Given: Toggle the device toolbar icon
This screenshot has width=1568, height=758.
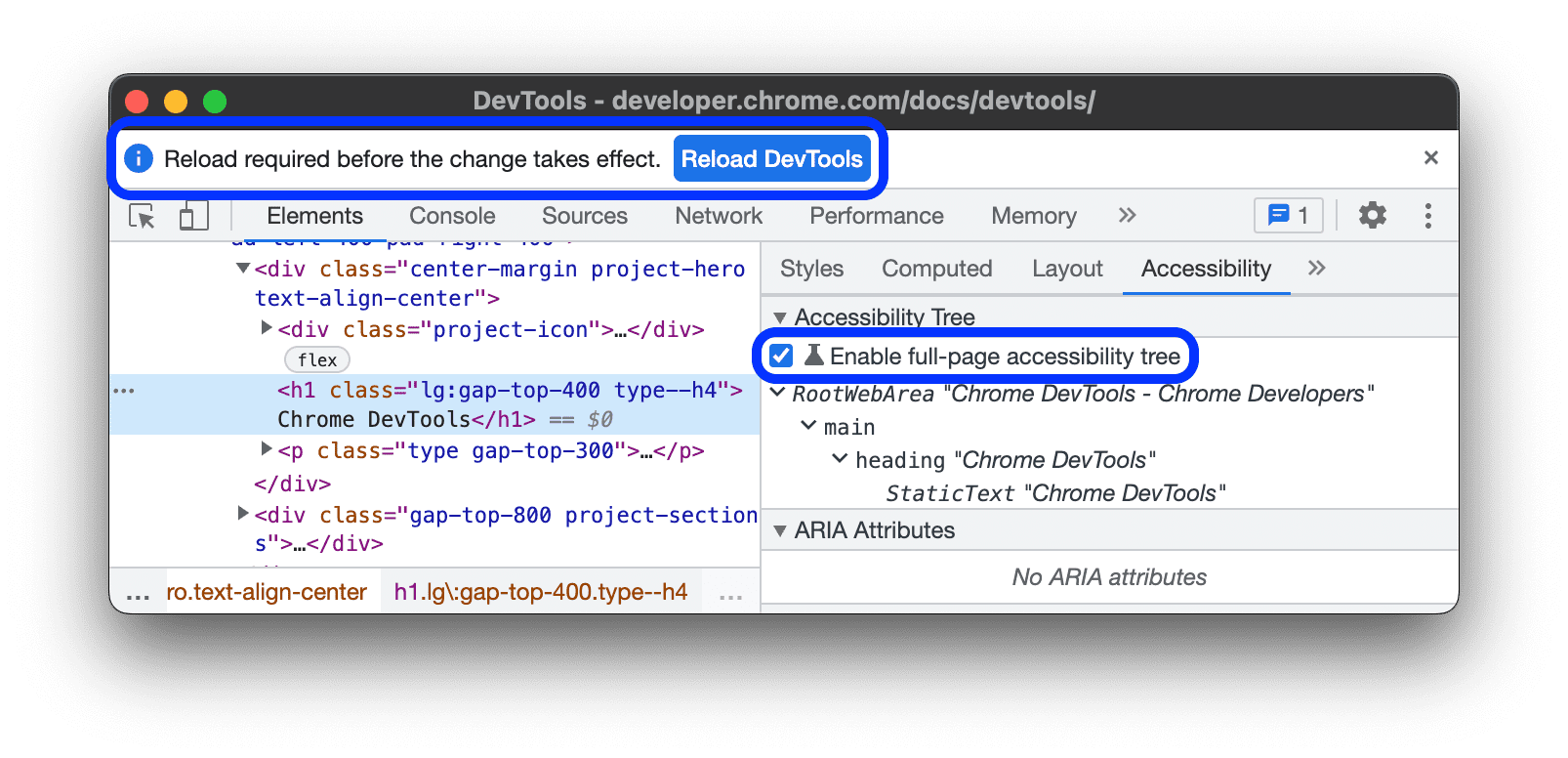Looking at the screenshot, I should click(191, 216).
